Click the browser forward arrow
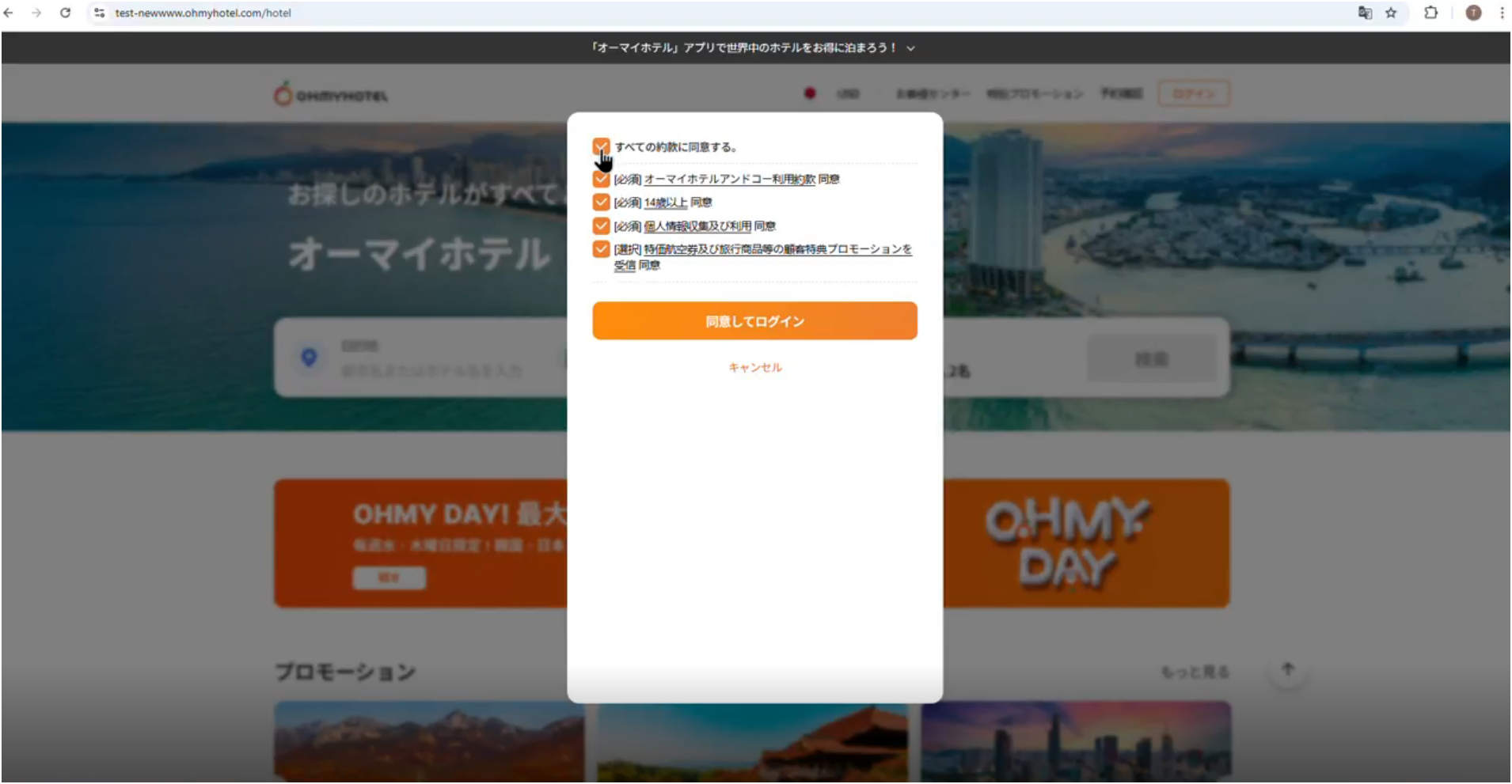Screen dimensions: 1512x784 (x=36, y=13)
